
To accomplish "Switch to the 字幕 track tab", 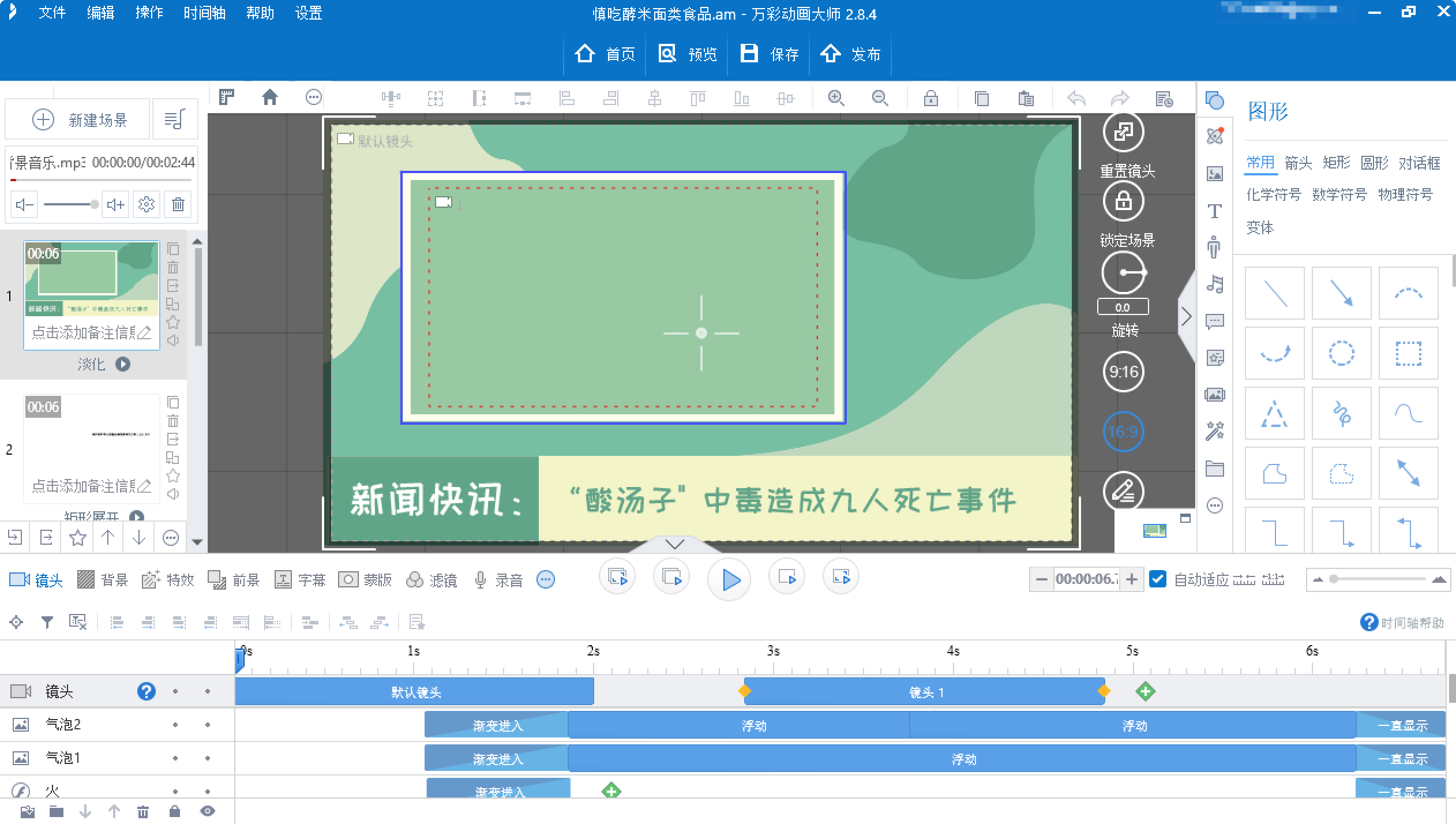I will 300,580.
